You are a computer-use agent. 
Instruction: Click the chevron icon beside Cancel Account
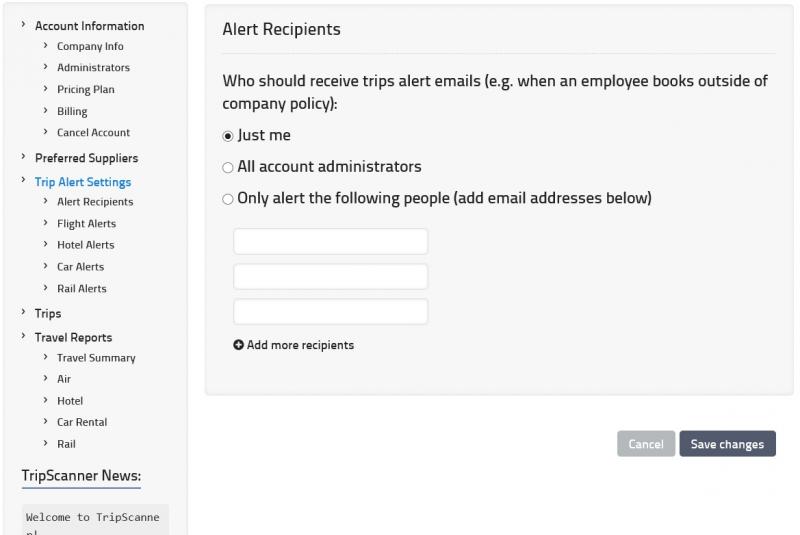coord(45,132)
